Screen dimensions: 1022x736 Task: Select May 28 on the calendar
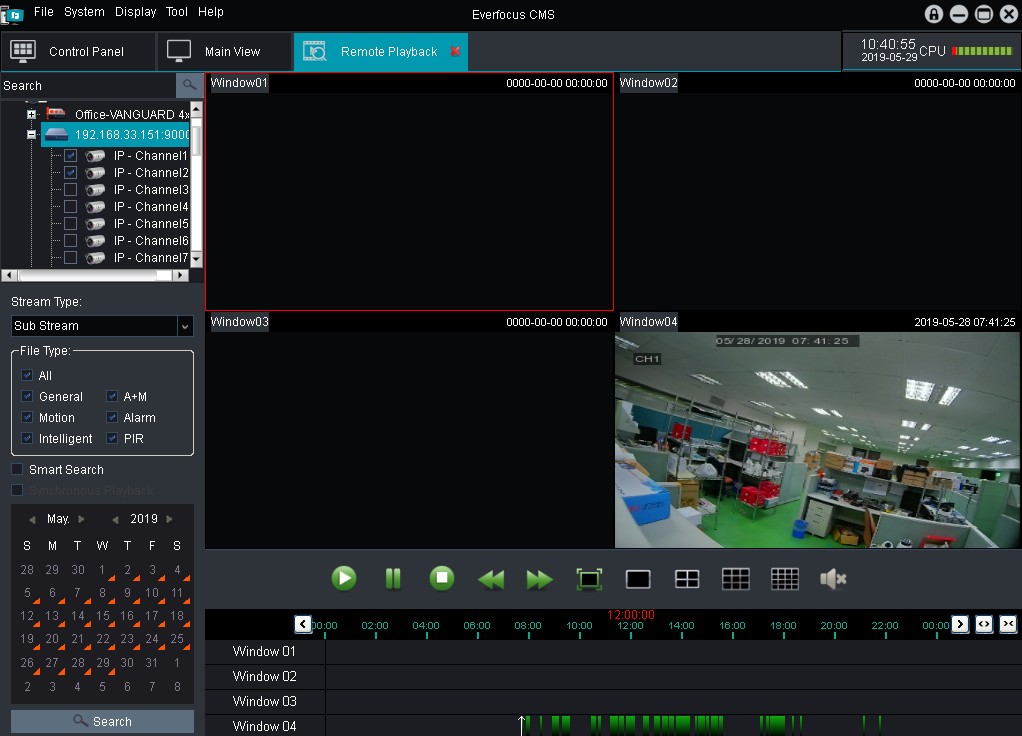[78, 663]
